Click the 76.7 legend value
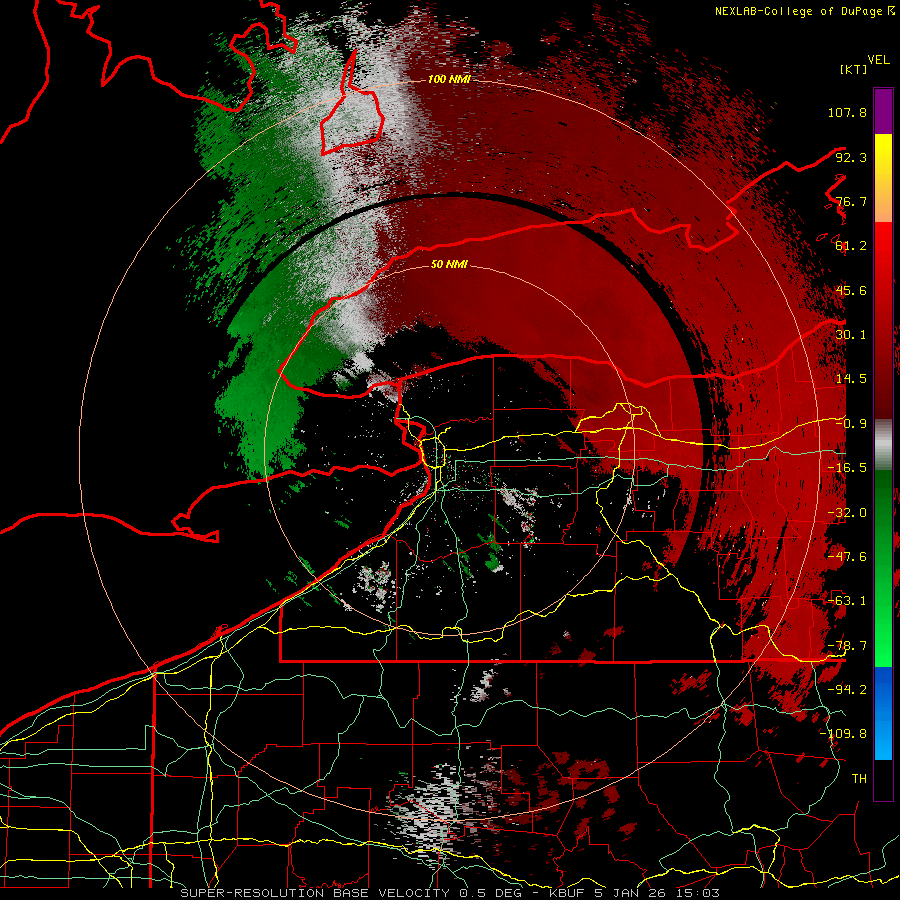The width and height of the screenshot is (900, 900). pos(851,201)
